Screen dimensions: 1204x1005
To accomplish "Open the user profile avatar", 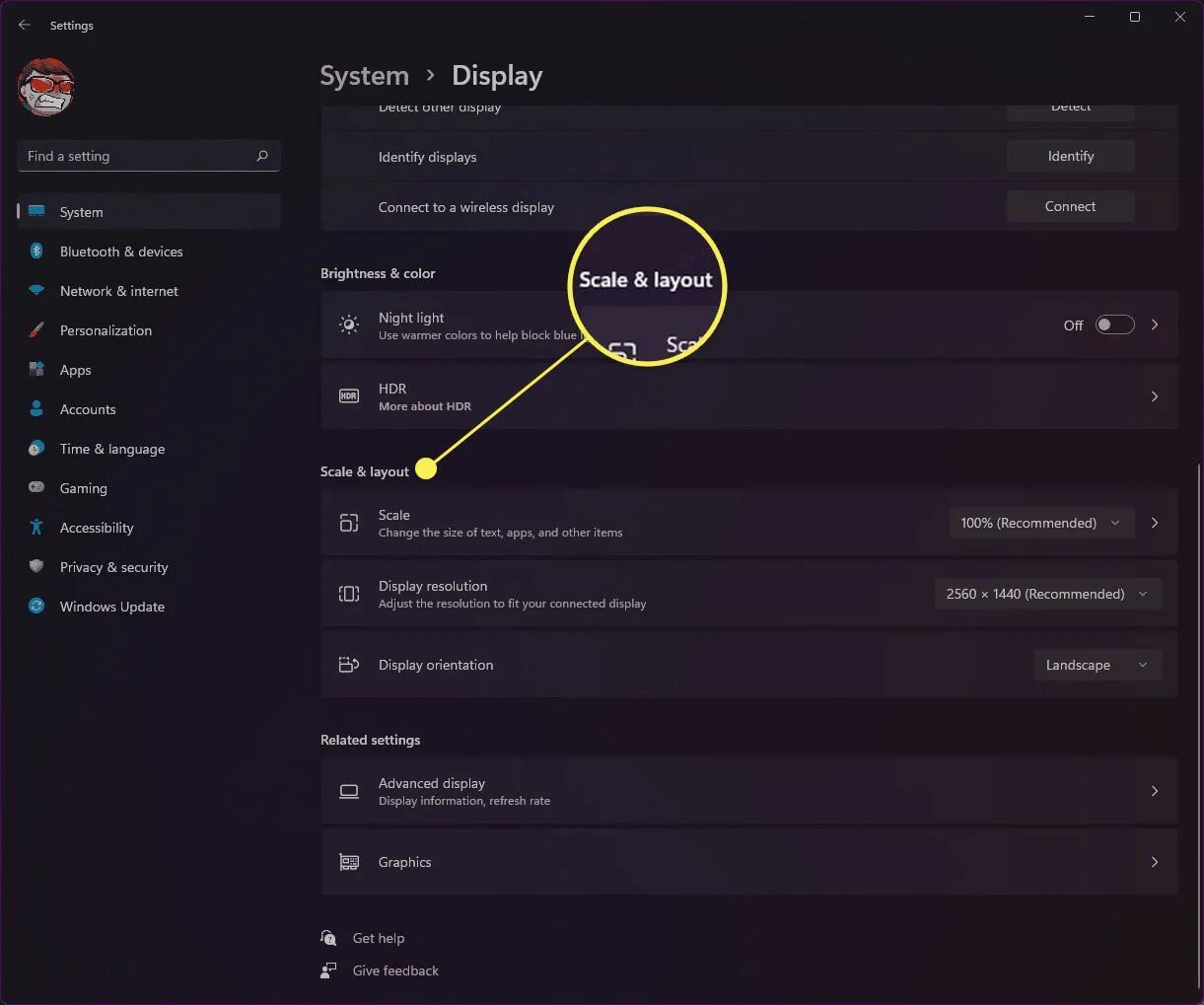I will pos(46,87).
